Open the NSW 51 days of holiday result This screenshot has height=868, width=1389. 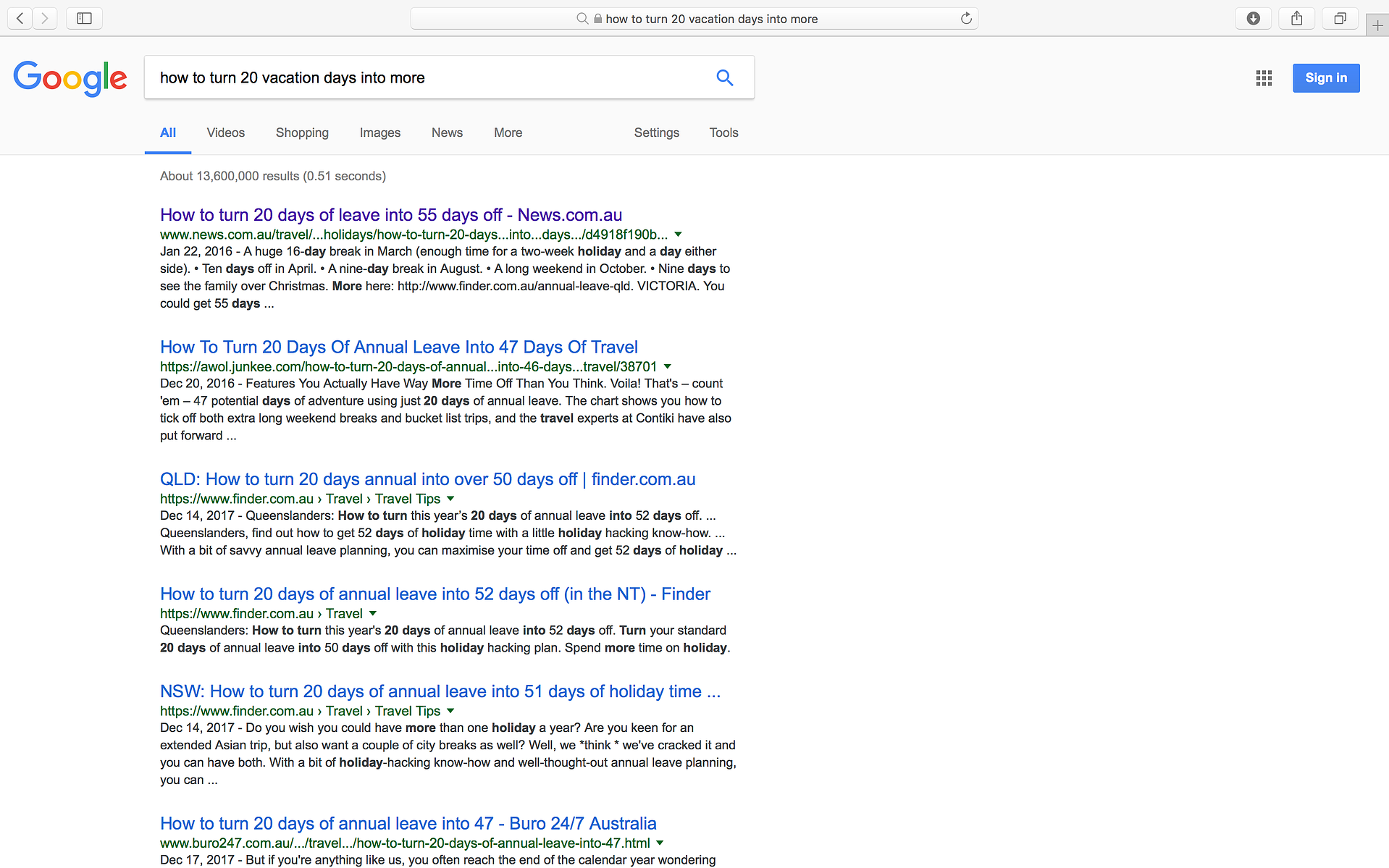pyautogui.click(x=440, y=691)
